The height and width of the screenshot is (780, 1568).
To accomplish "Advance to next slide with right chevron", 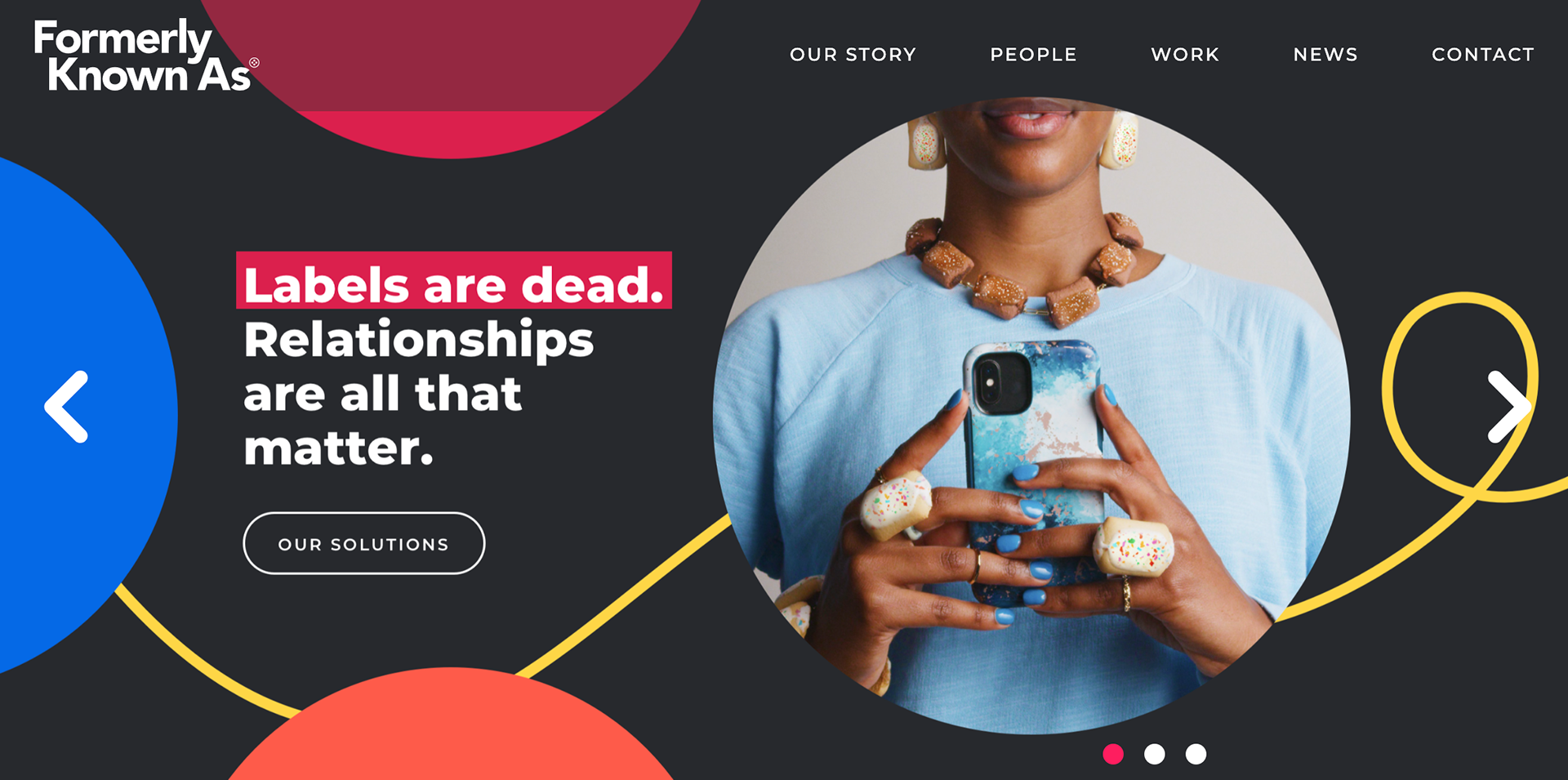I will tap(1508, 407).
